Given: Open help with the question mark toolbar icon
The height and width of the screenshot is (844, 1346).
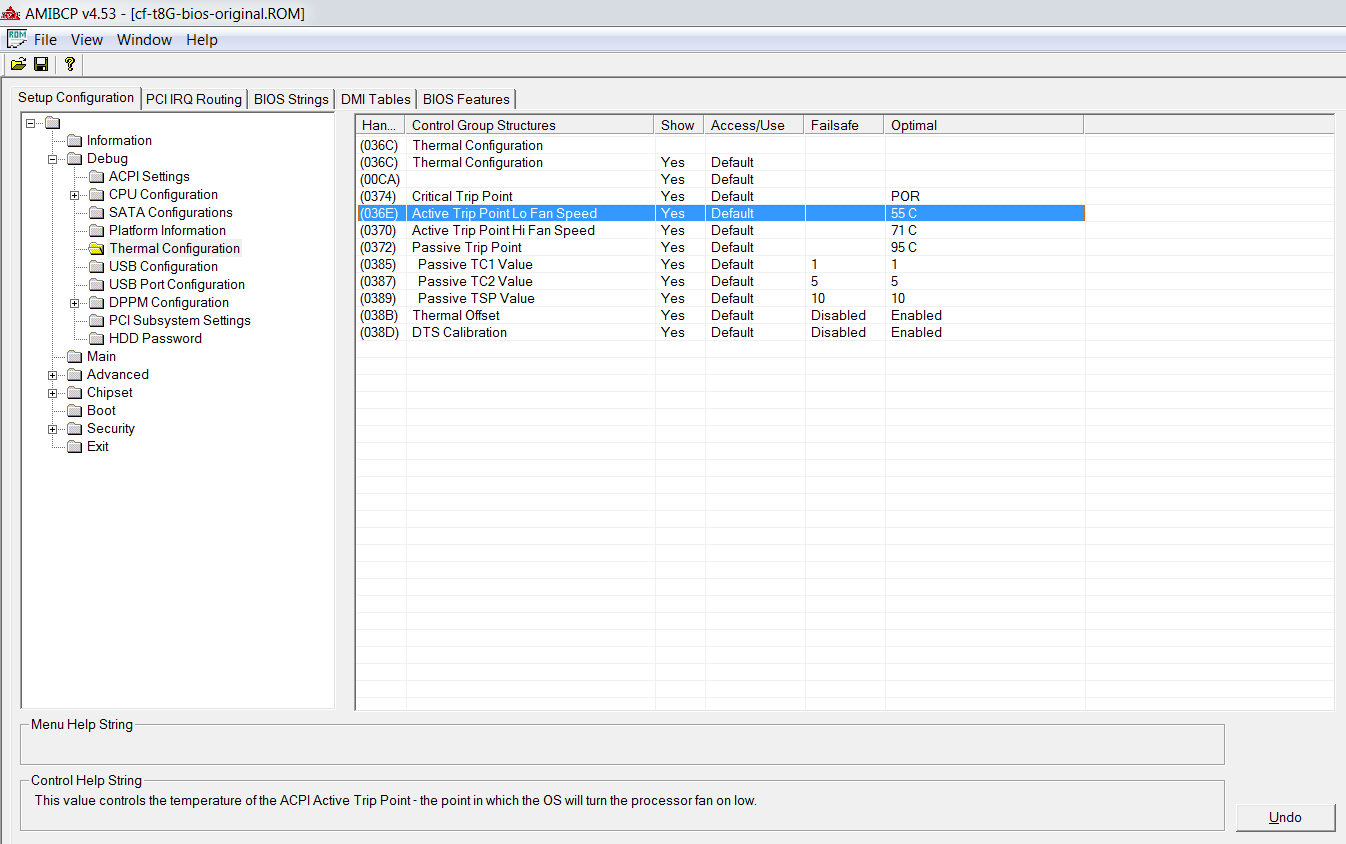Looking at the screenshot, I should tap(68, 63).
